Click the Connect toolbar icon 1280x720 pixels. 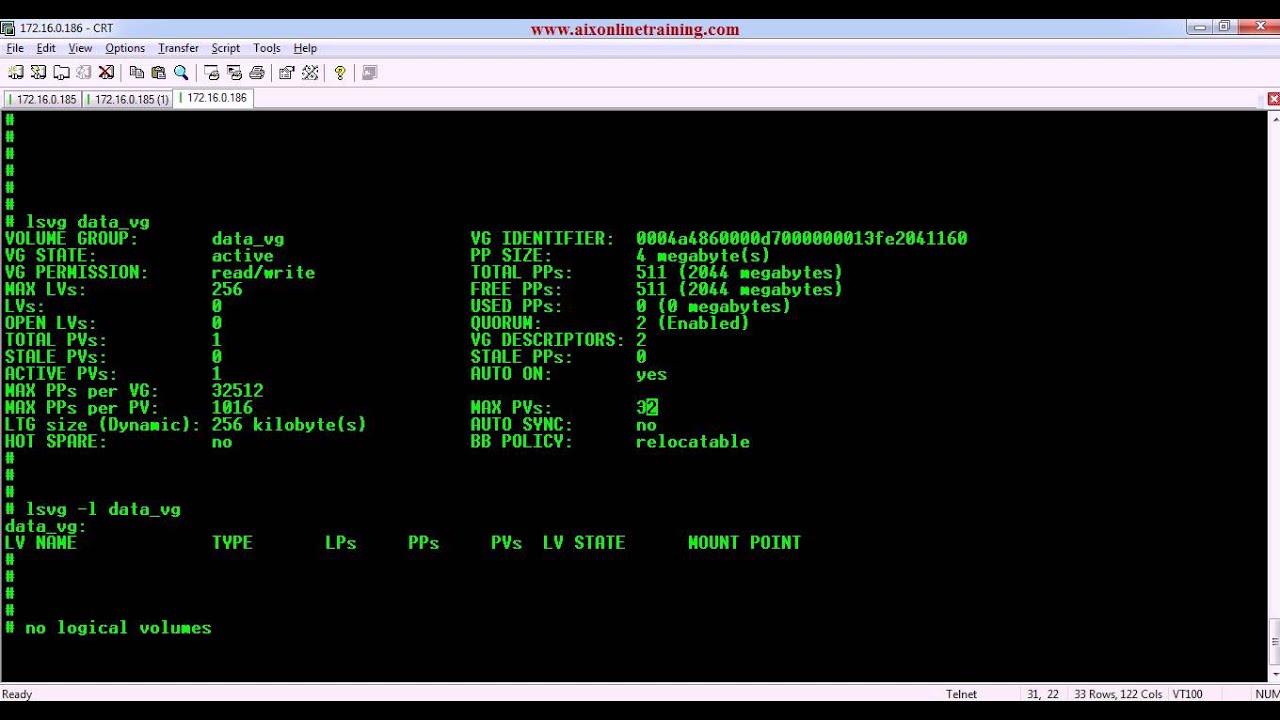click(15, 73)
